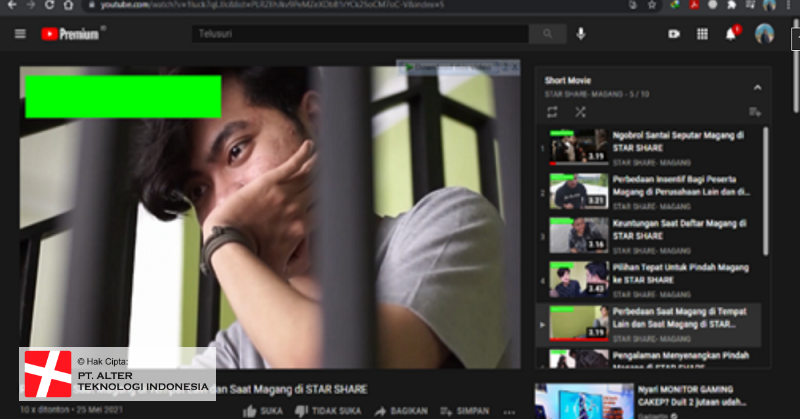Click thumbnail of third playlist video 3.16
The height and width of the screenshot is (419, 800).
click(x=579, y=236)
